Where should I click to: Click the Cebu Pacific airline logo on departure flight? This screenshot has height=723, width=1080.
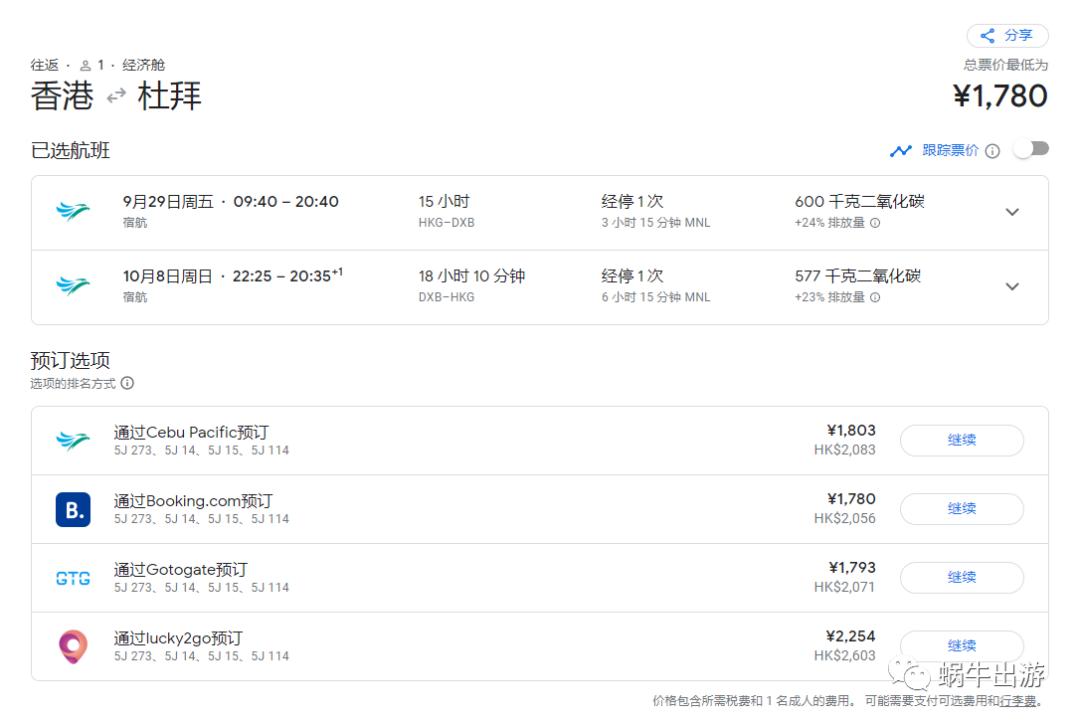point(73,210)
